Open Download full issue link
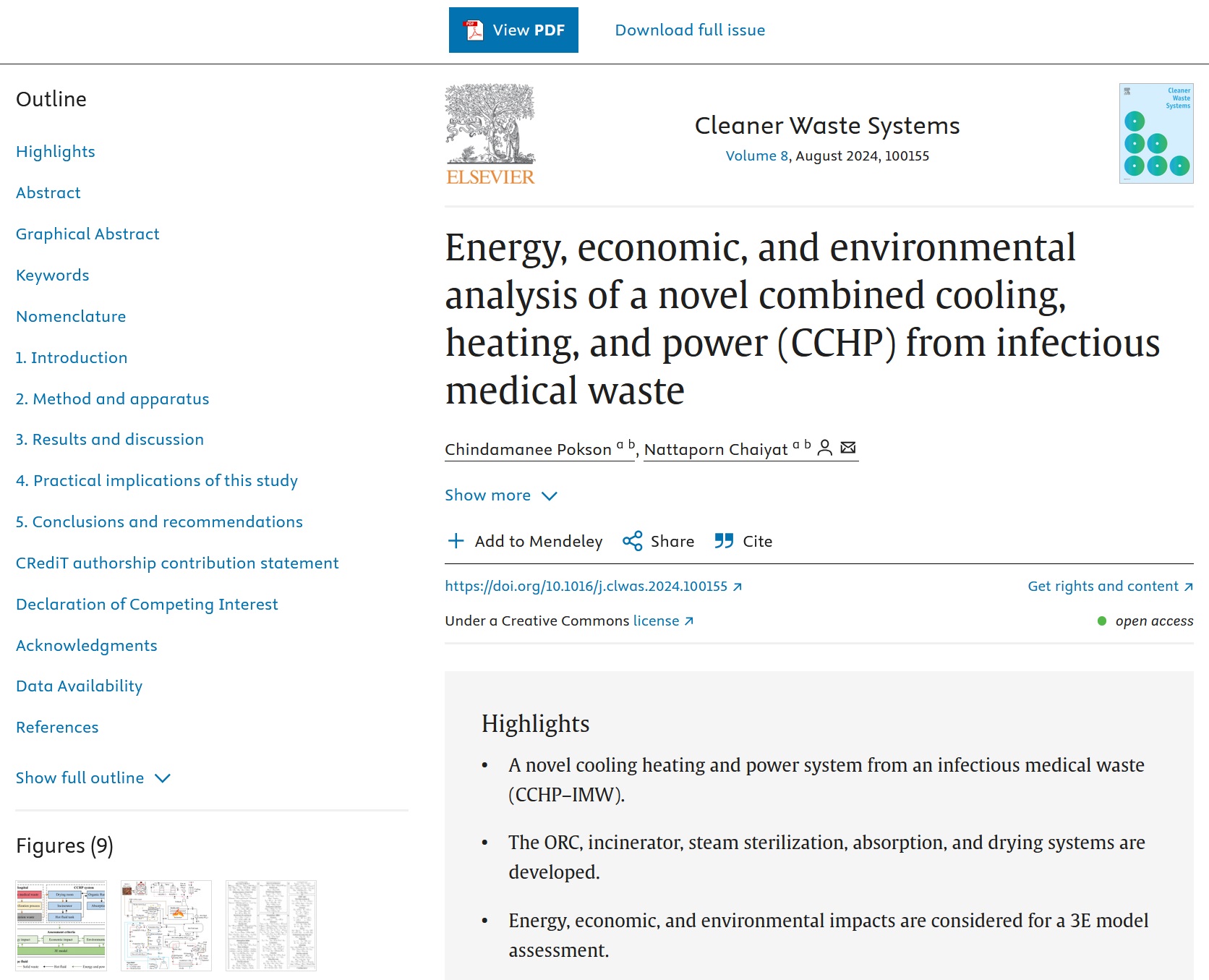Viewport: 1209px width, 980px height. 690,30
